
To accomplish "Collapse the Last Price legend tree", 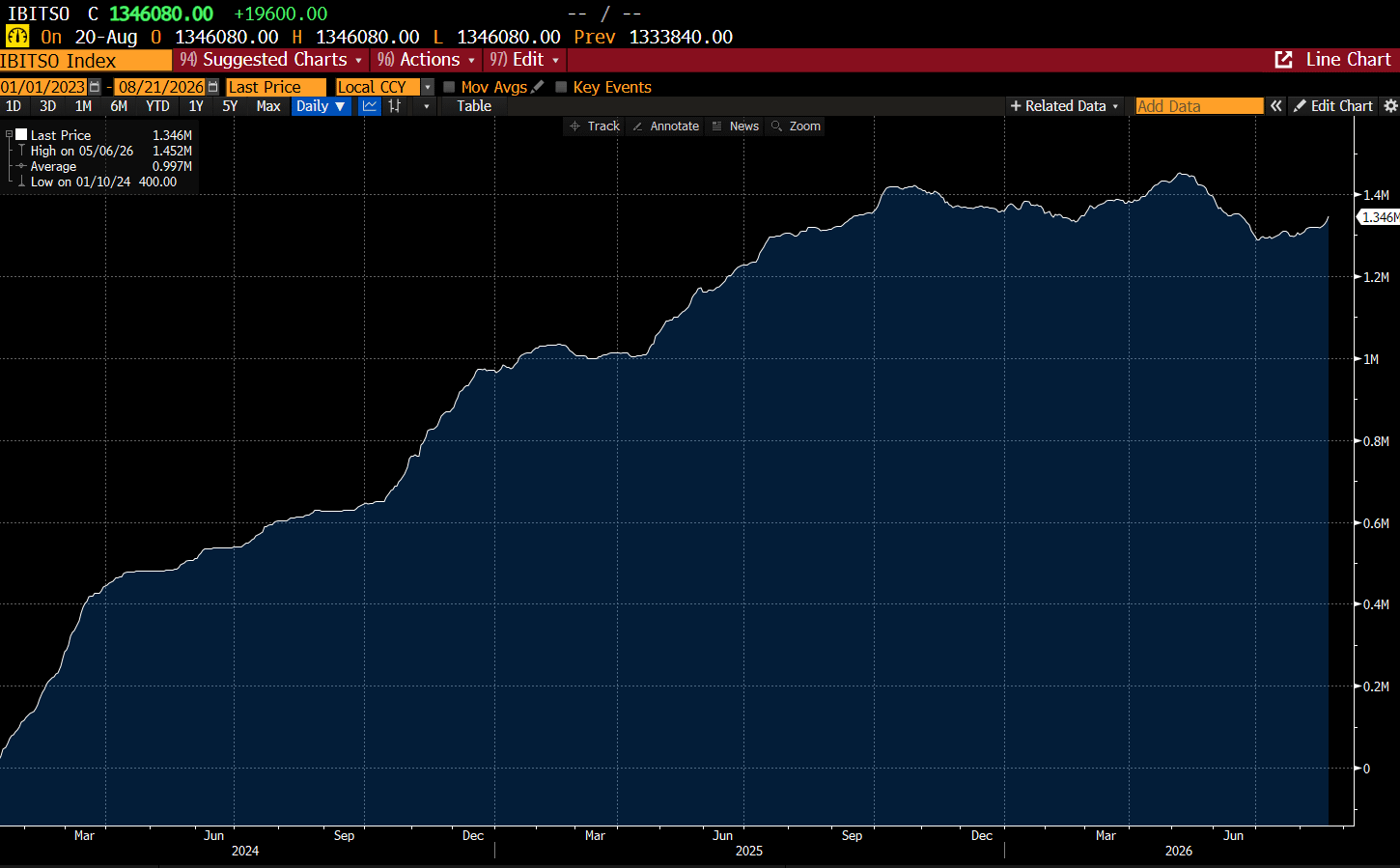I will pyautogui.click(x=9, y=135).
